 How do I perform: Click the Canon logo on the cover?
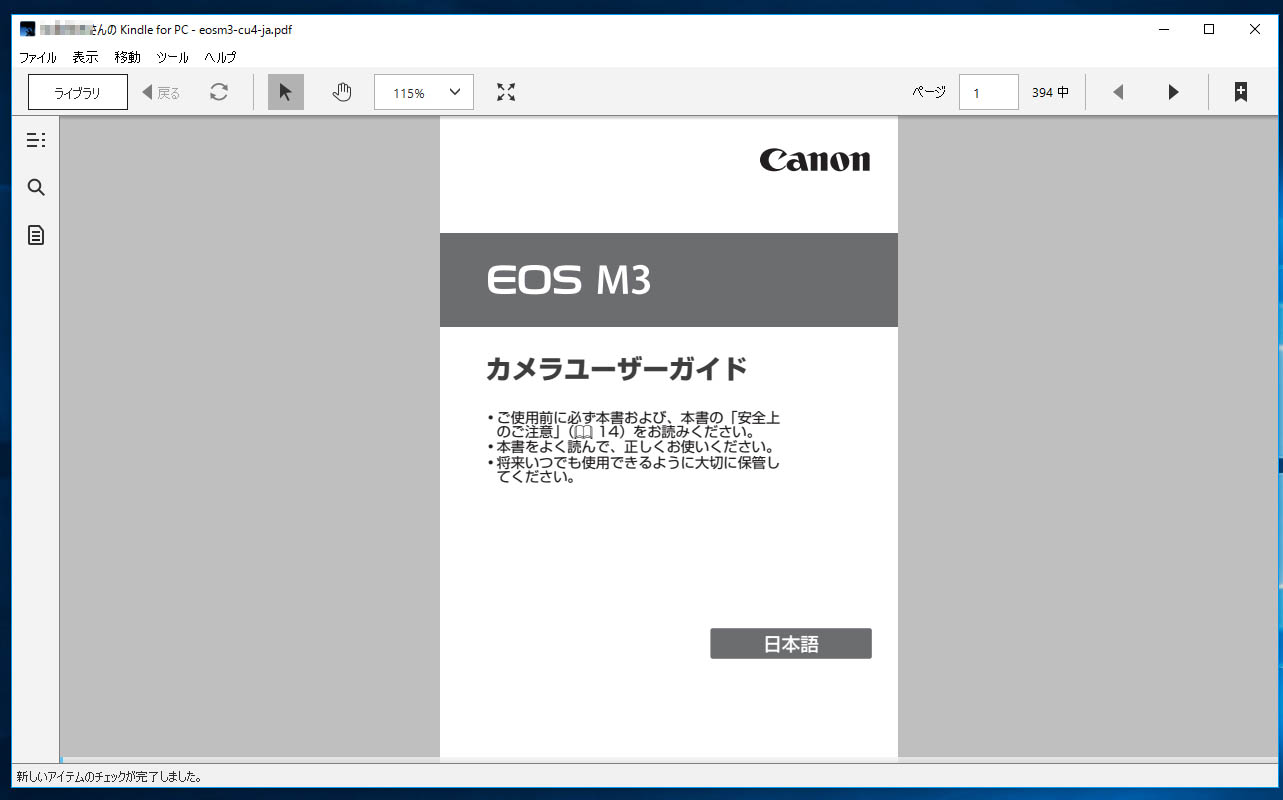[x=815, y=160]
